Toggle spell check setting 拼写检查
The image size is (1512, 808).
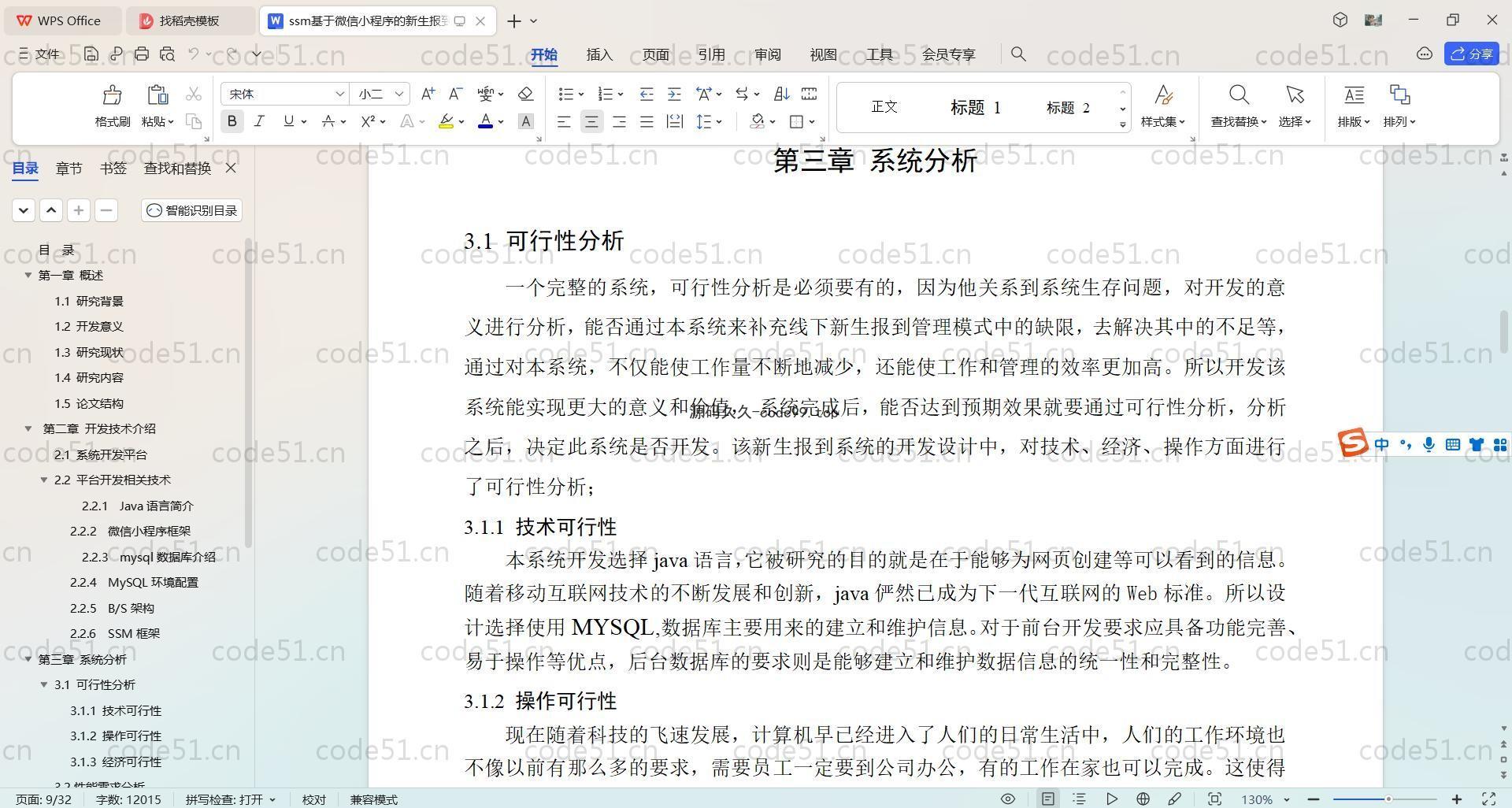tap(230, 799)
